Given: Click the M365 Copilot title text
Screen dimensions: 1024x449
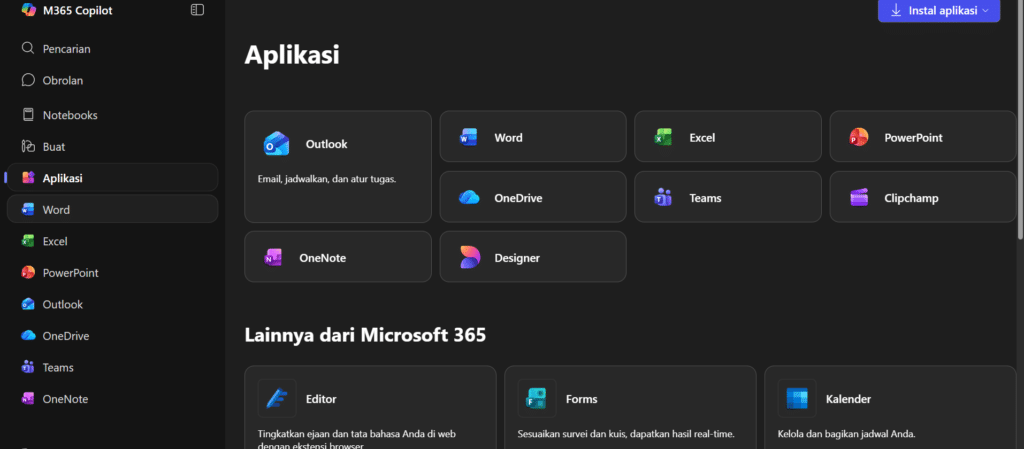Looking at the screenshot, I should point(78,10).
